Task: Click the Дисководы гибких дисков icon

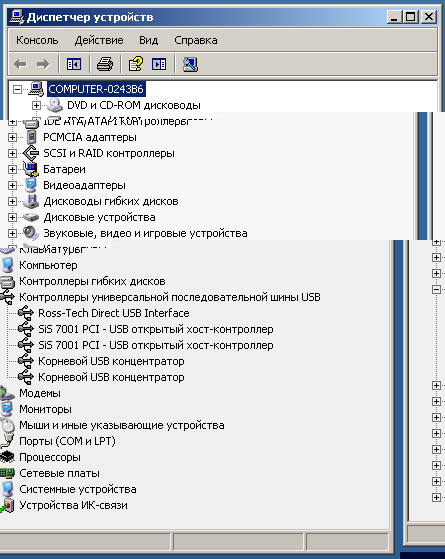Action: tap(31, 201)
